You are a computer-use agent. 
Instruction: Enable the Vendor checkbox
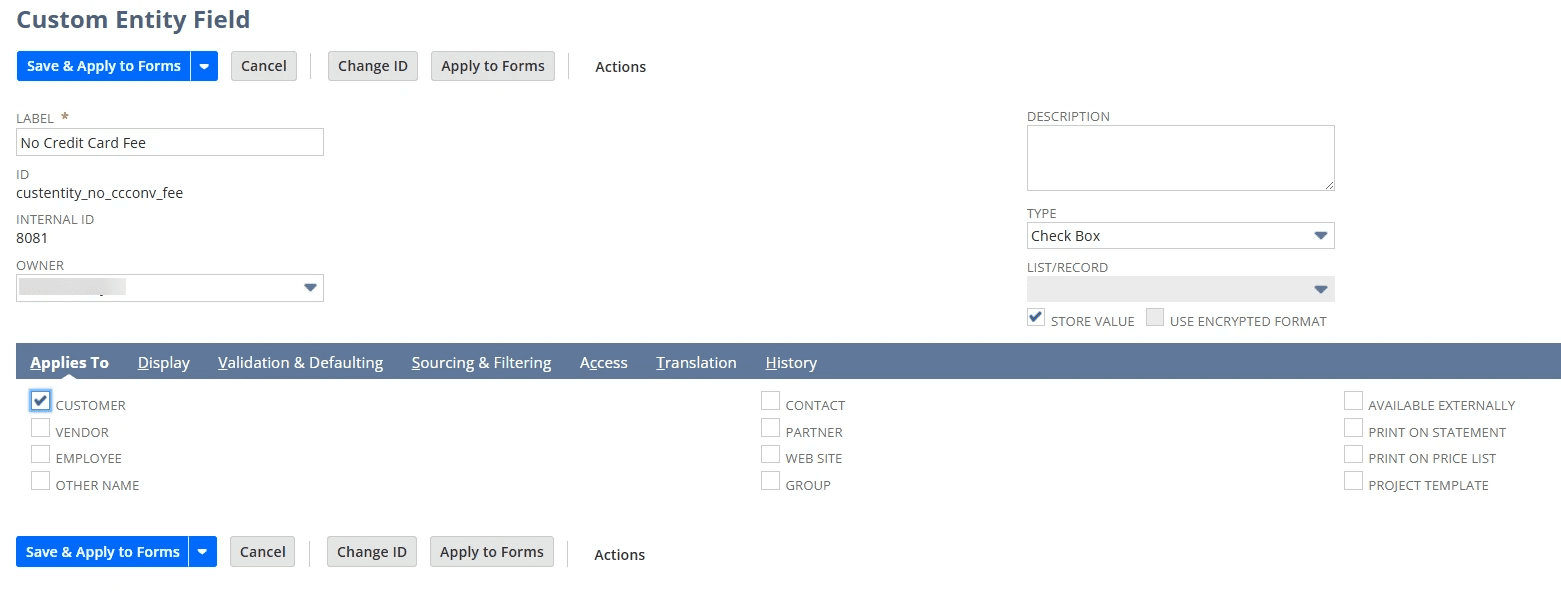click(40, 428)
